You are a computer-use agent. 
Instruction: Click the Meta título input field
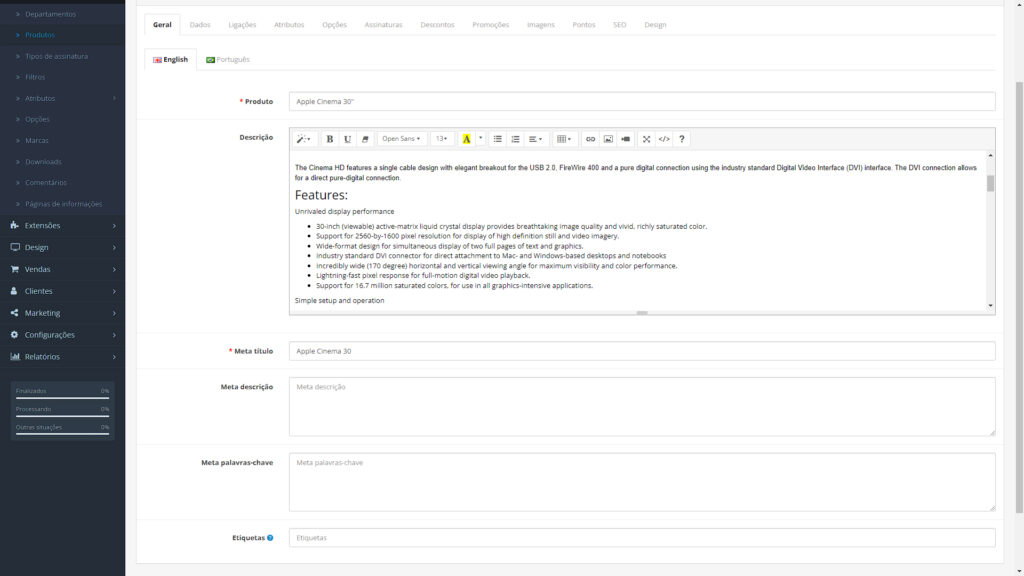(642, 351)
